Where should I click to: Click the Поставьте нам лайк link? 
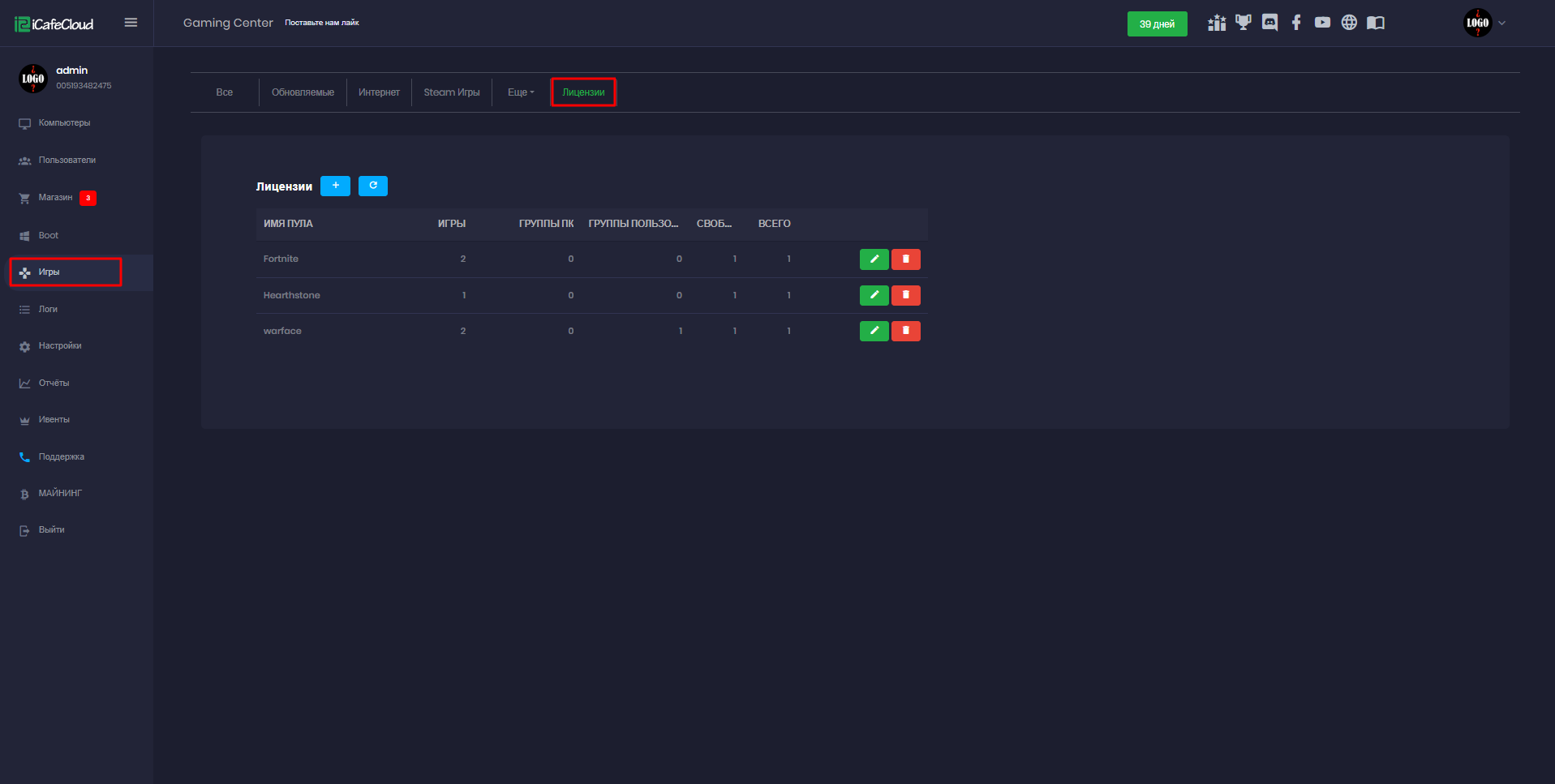click(321, 23)
